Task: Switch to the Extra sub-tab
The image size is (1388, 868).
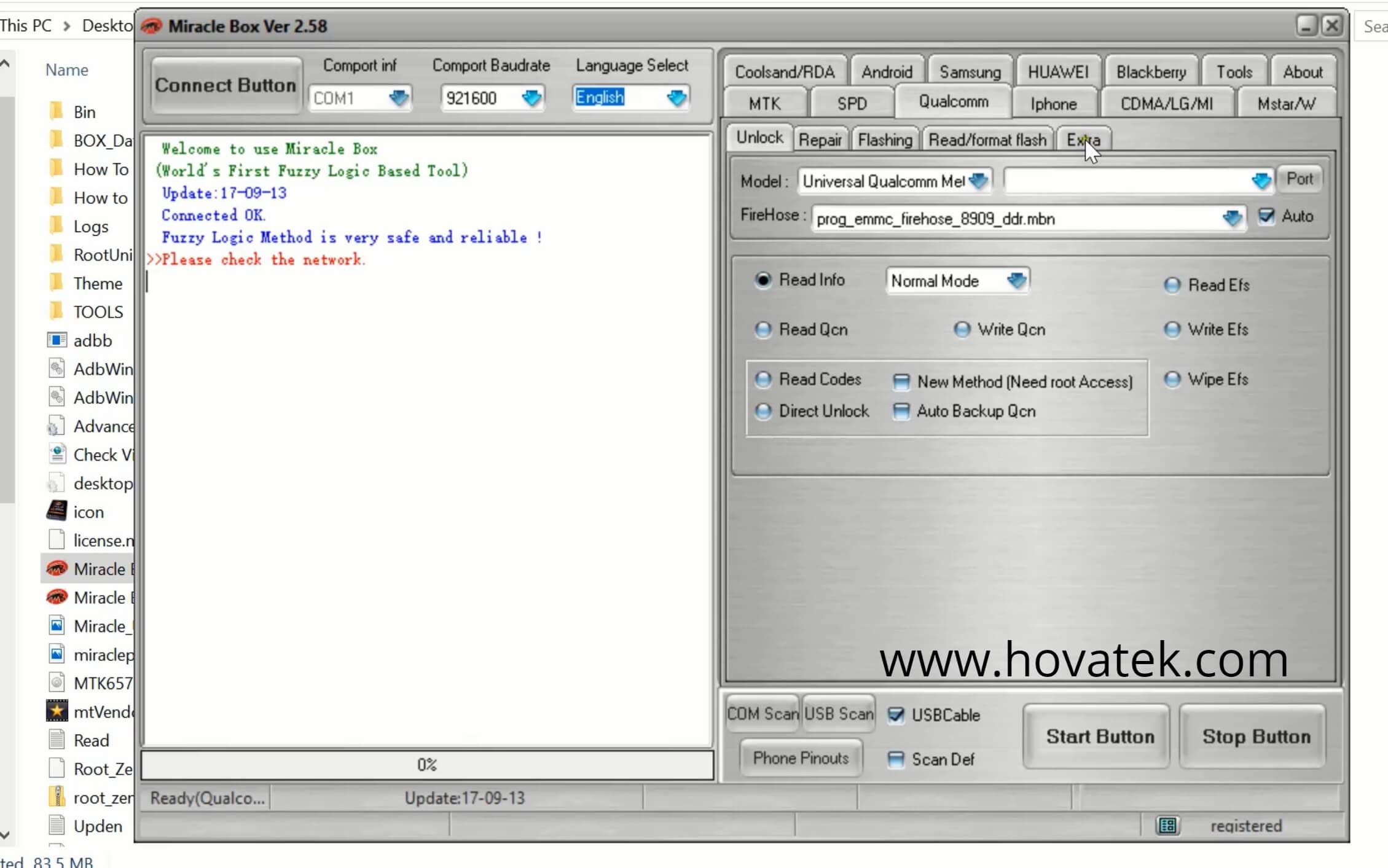Action: click(x=1083, y=140)
